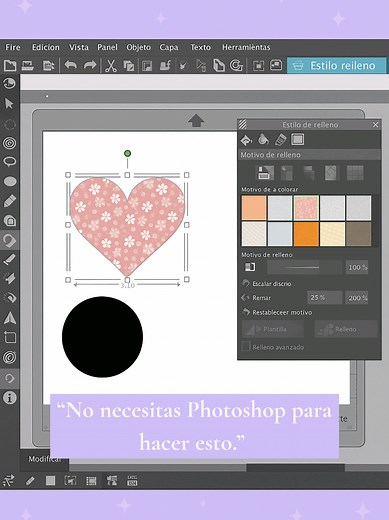This screenshot has height=520, width=389.
Task: Click the Modificar tab
Action: (45, 459)
